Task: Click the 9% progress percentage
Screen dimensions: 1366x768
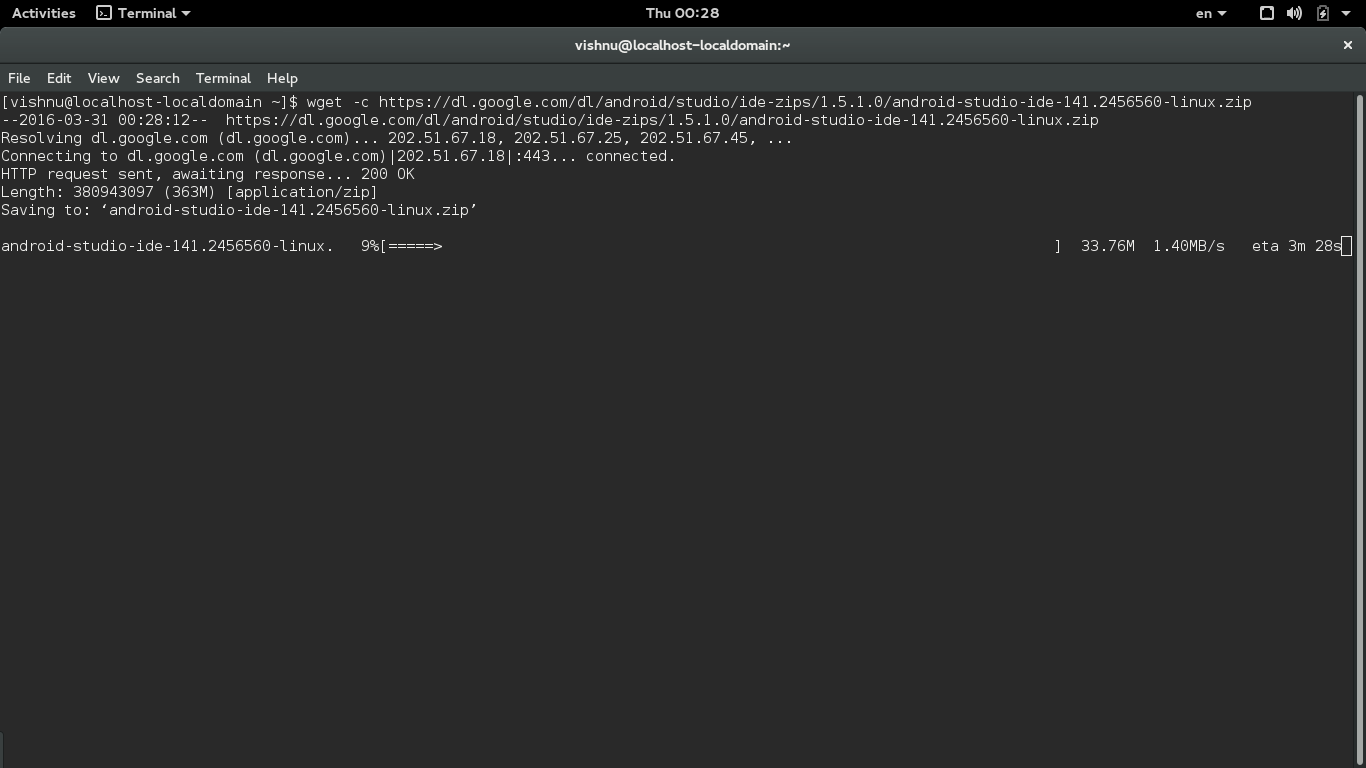Action: (370, 246)
